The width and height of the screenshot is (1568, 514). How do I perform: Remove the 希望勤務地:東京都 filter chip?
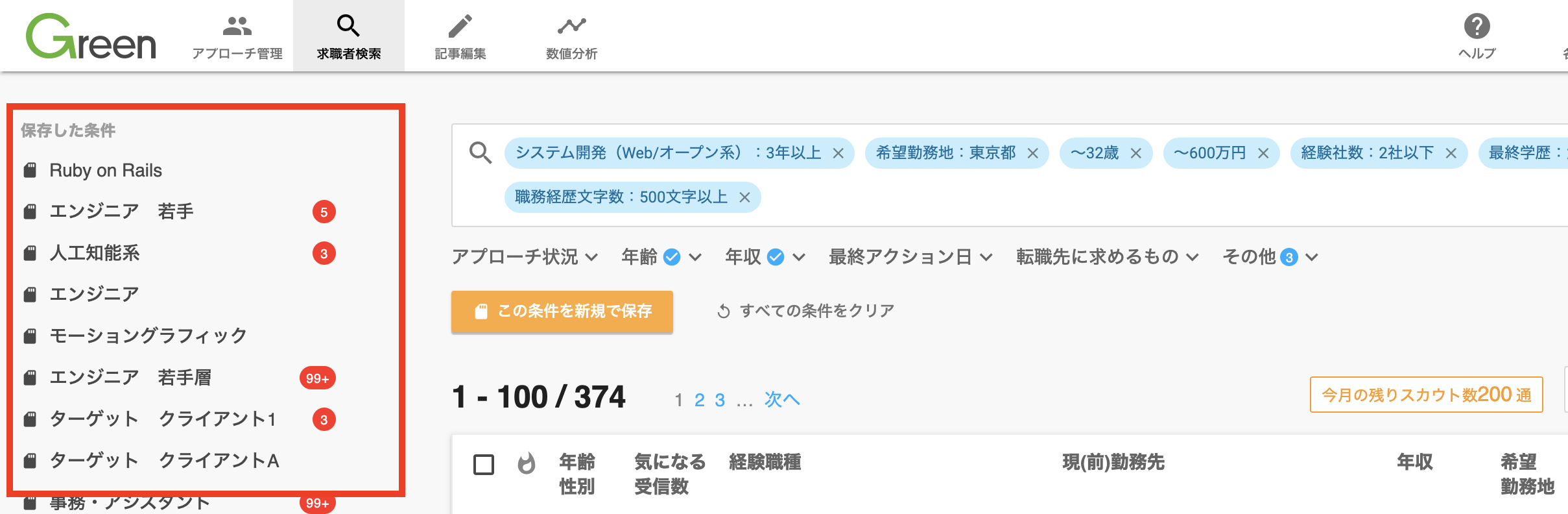point(1033,153)
